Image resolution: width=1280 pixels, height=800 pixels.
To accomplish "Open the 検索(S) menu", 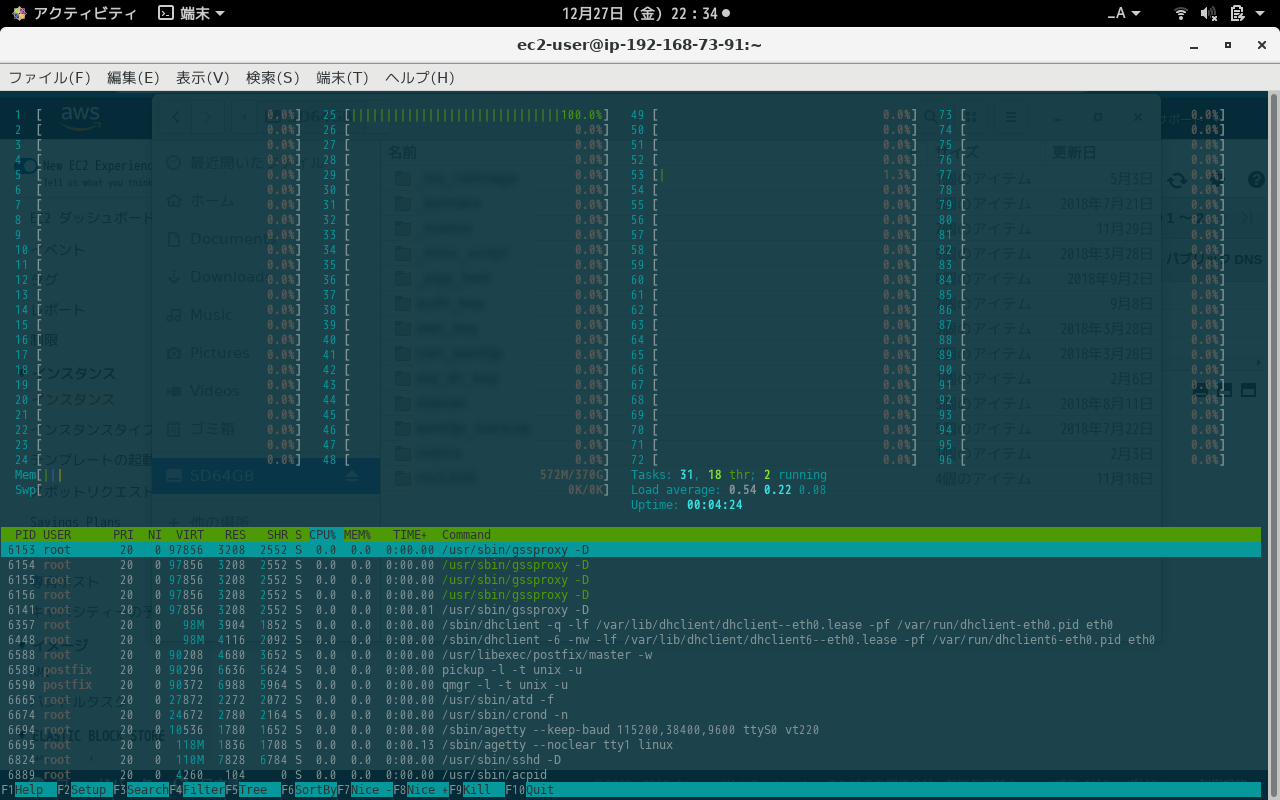I will (x=273, y=78).
